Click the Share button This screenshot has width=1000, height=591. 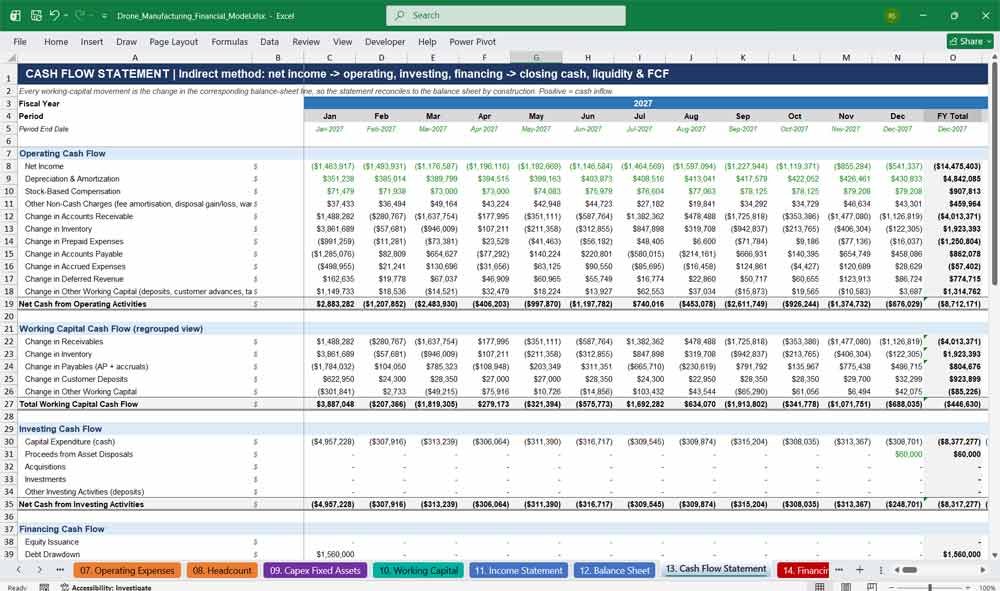pos(970,41)
